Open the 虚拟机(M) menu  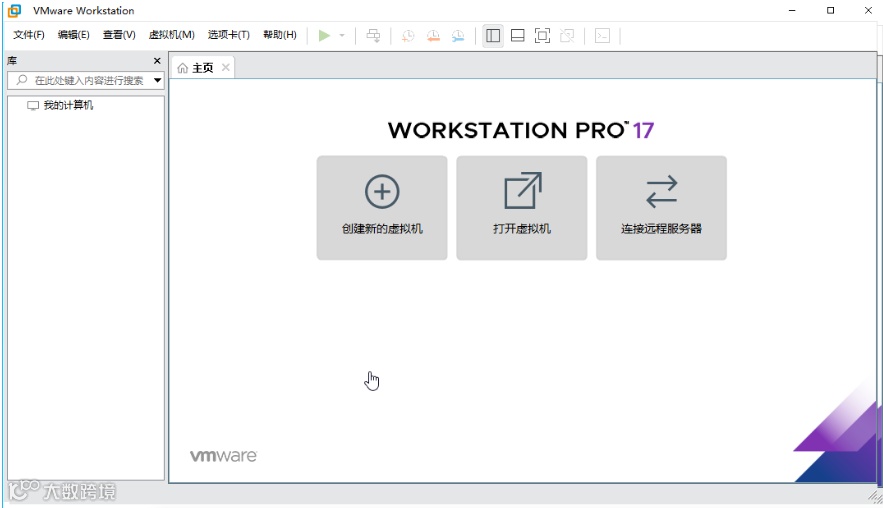172,35
